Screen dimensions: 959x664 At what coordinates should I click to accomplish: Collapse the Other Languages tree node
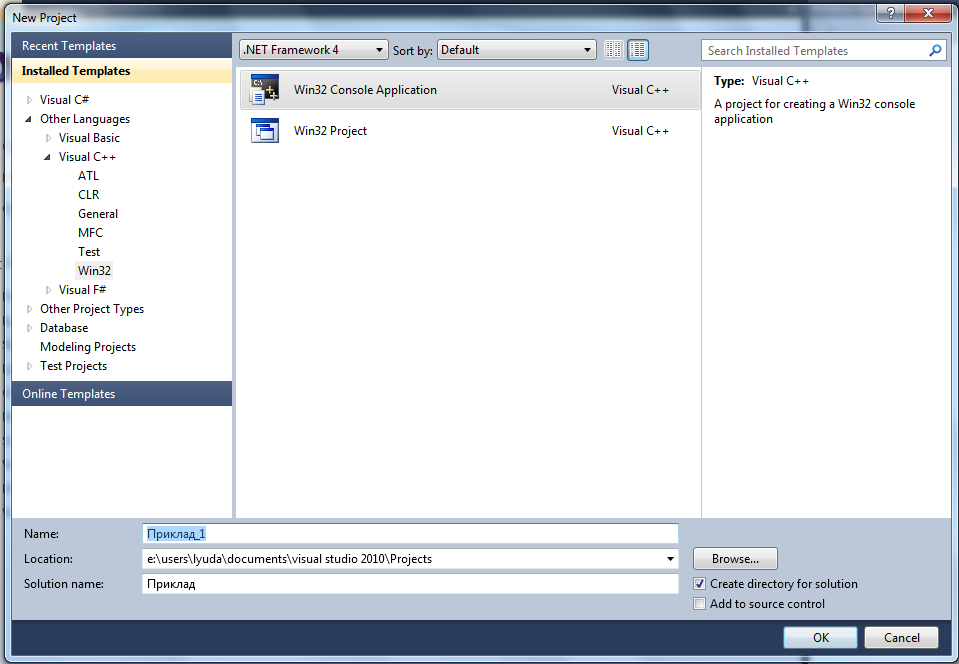click(29, 119)
